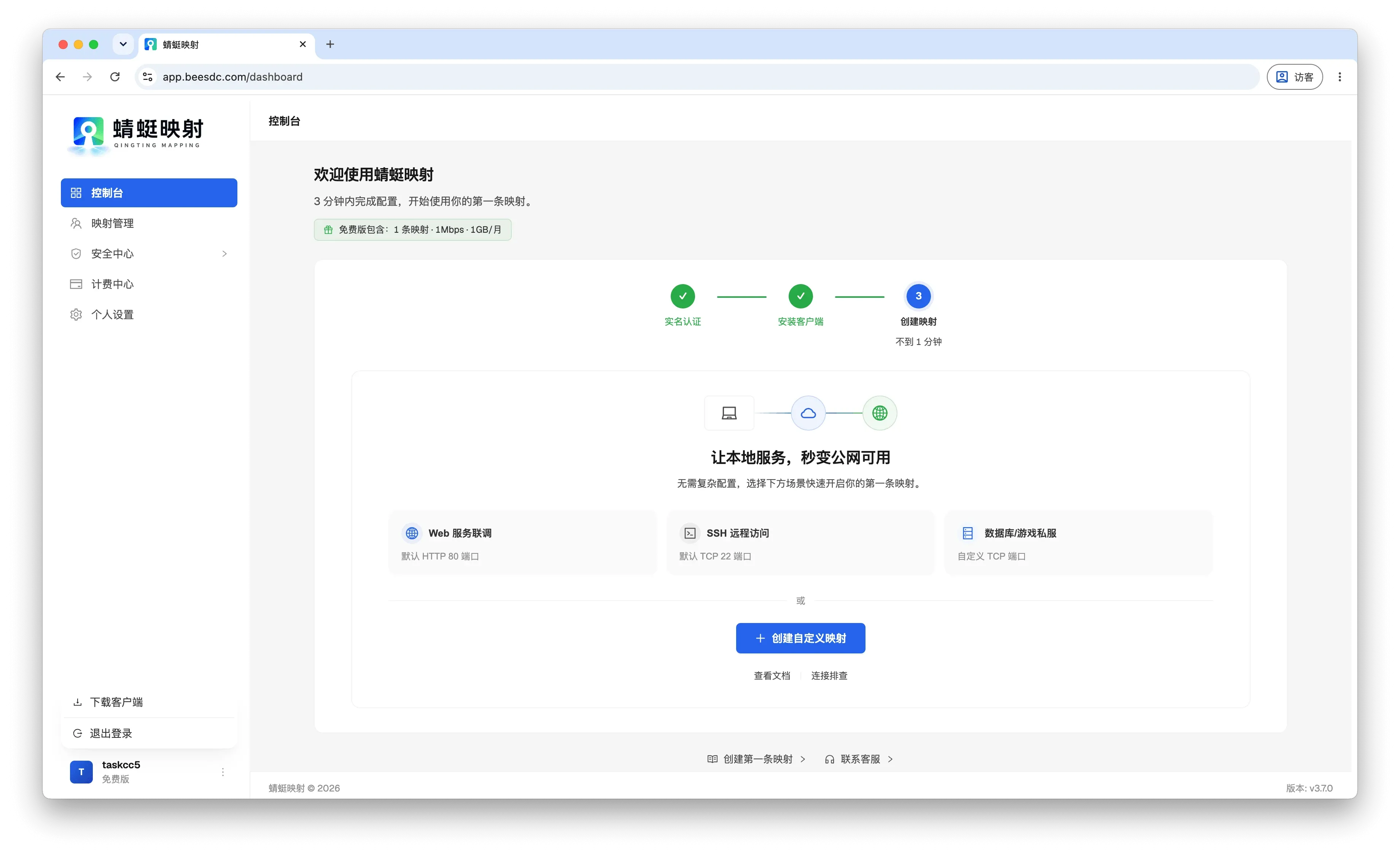
Task: Click the 控制台 grid icon
Action: click(76, 192)
